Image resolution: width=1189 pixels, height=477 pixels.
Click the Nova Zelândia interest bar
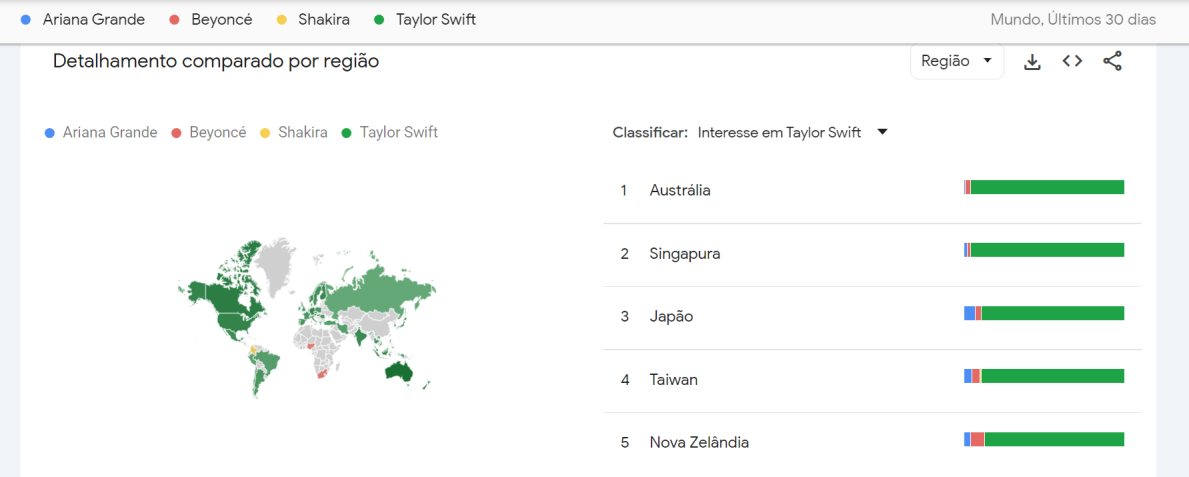[x=1043, y=439]
